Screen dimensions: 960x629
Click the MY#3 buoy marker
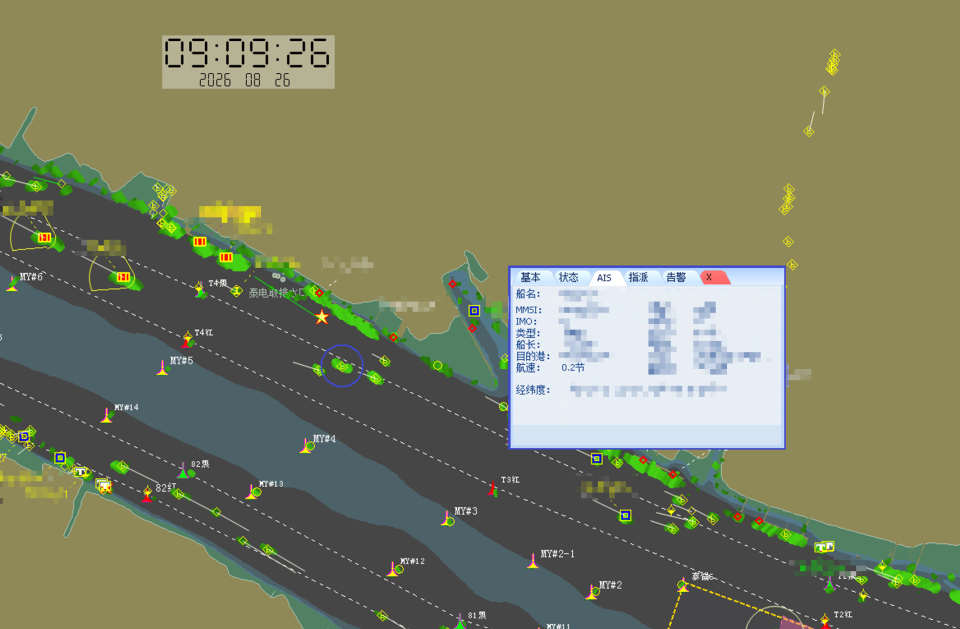(x=446, y=518)
